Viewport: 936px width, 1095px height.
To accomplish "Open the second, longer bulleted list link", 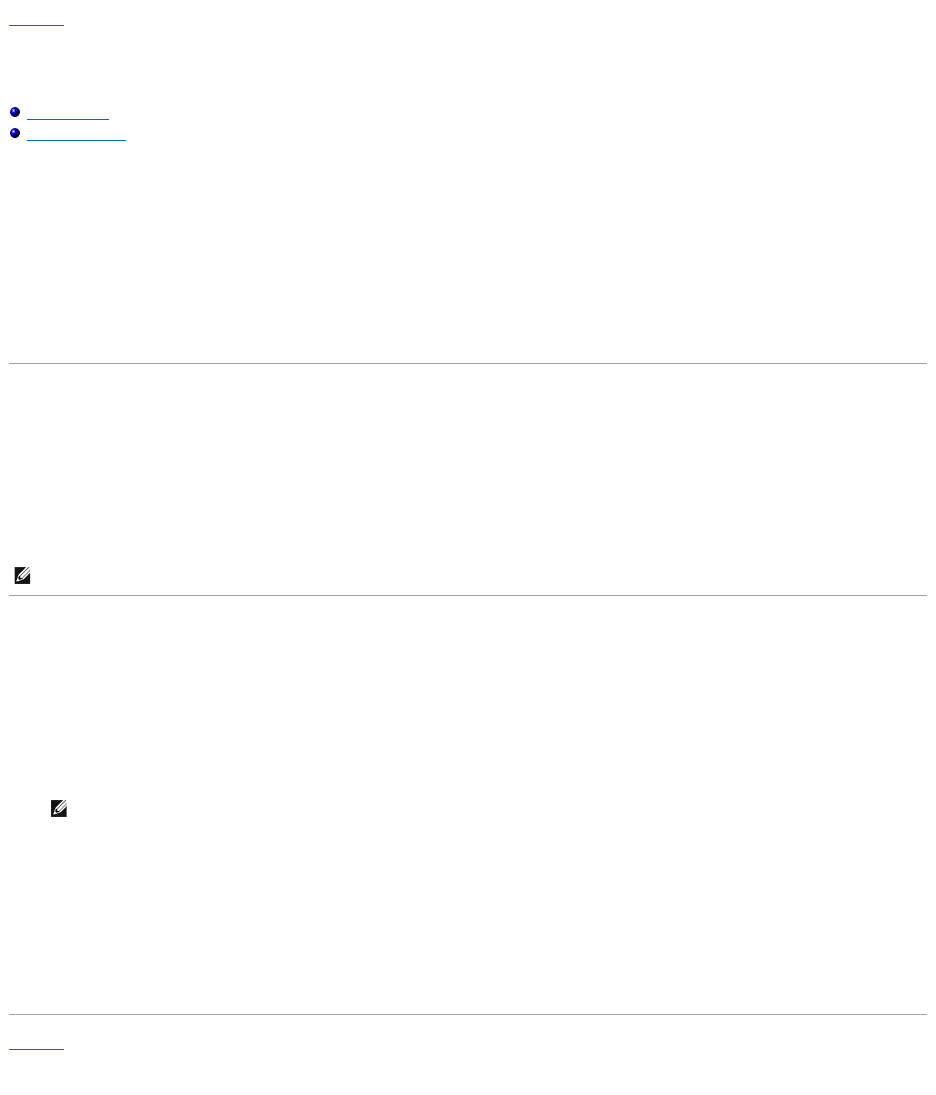I will [x=77, y=136].
